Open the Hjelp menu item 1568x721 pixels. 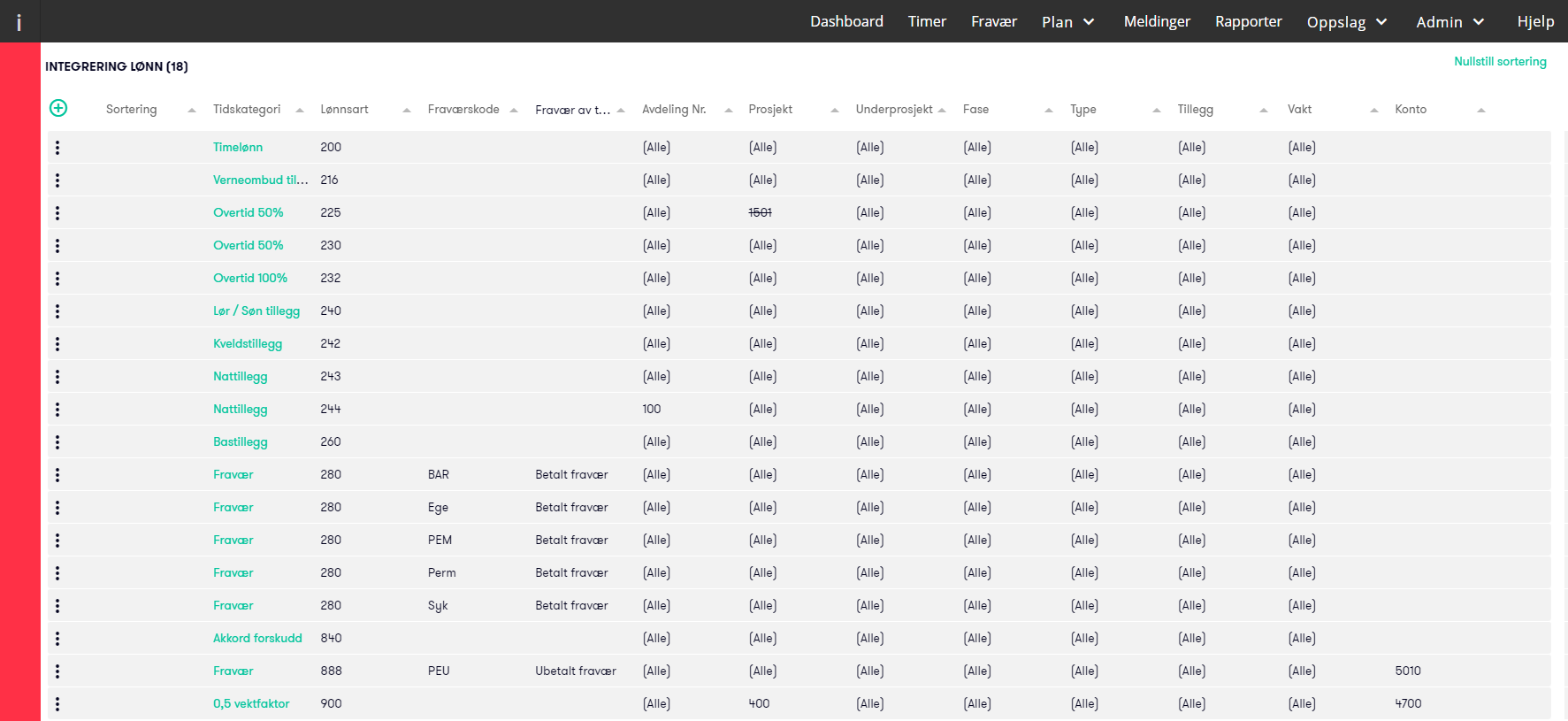[x=1535, y=21]
